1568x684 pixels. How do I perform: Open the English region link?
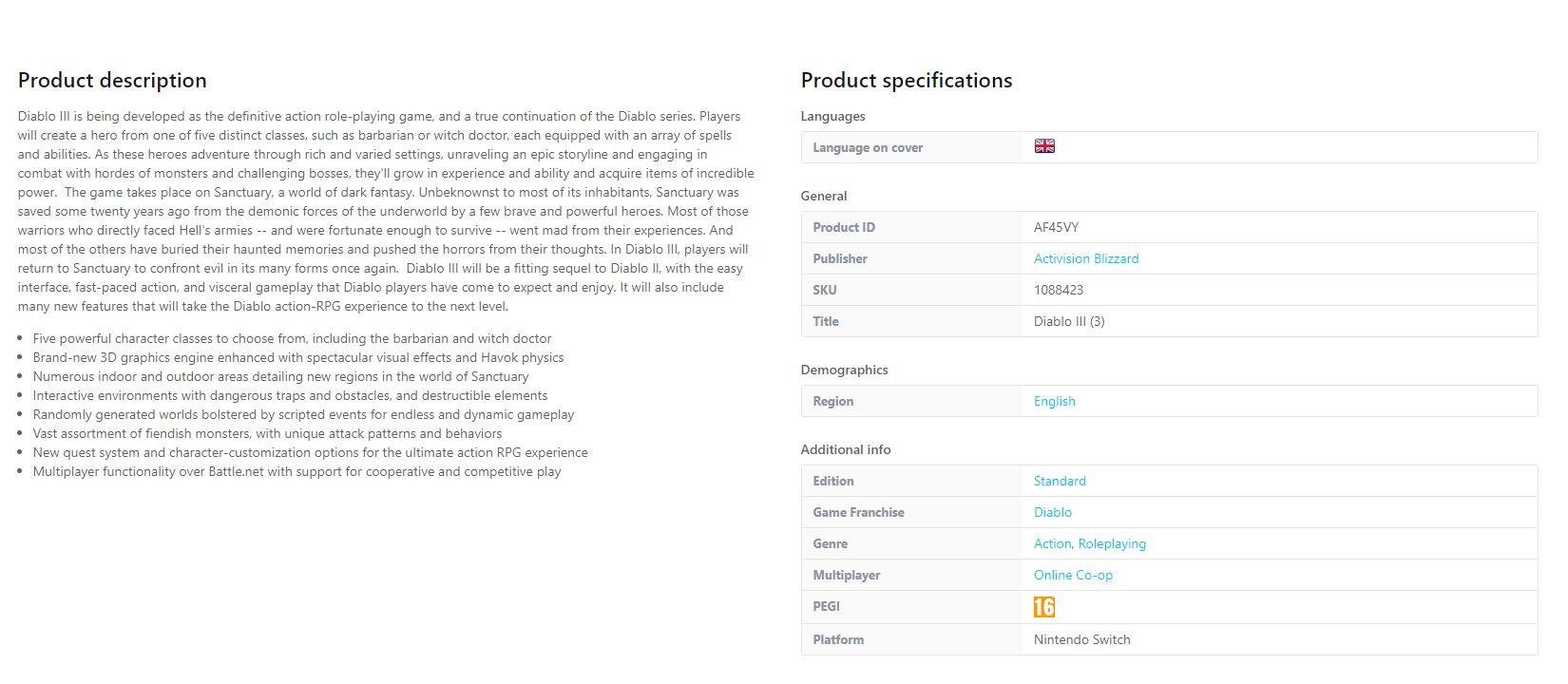tap(1054, 401)
